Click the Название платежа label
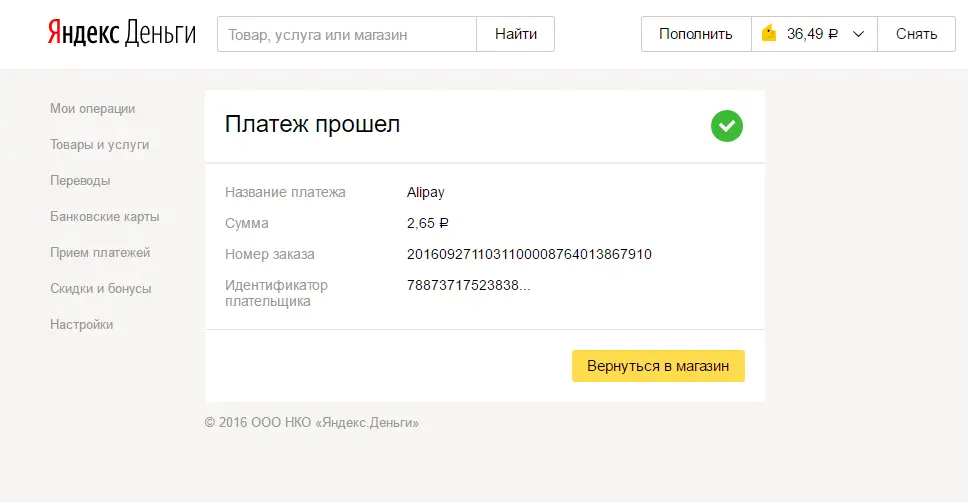This screenshot has height=502, width=968. point(285,193)
